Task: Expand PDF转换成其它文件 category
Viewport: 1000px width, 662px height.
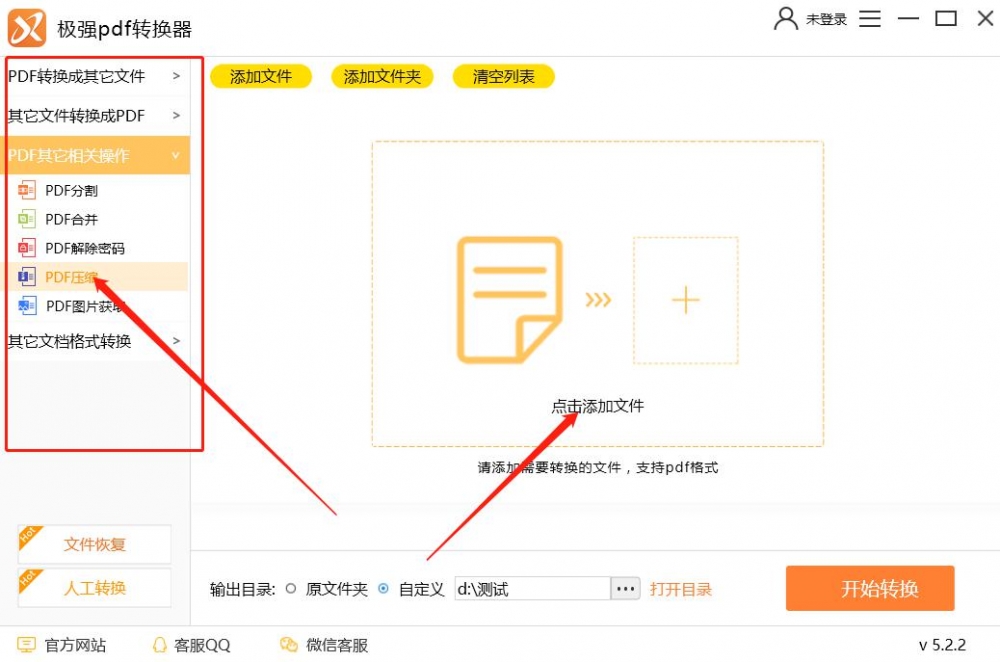Action: [x=96, y=75]
